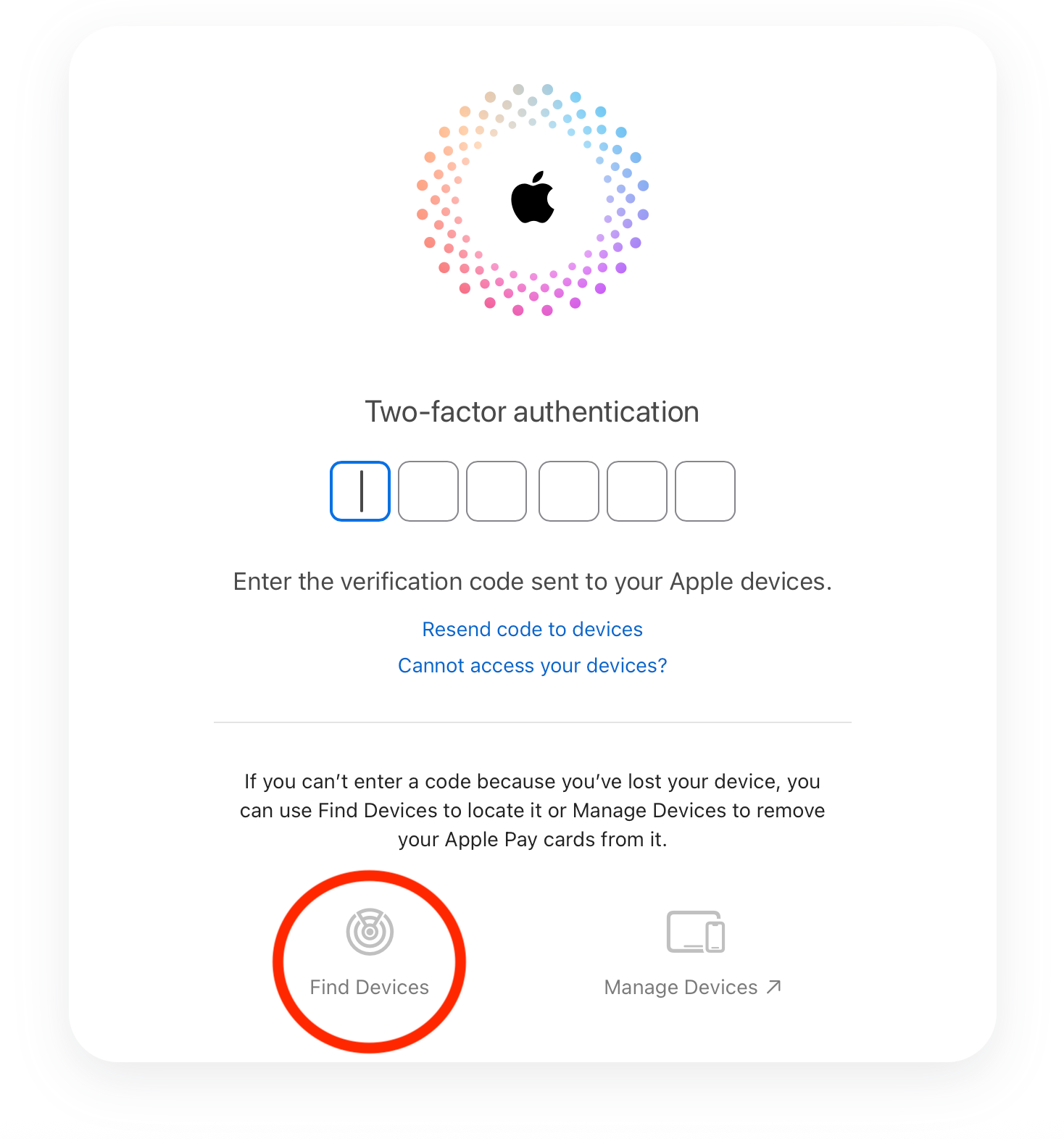Open Find Devices via its text label
The width and height of the screenshot is (1064, 1139).
coord(370,987)
